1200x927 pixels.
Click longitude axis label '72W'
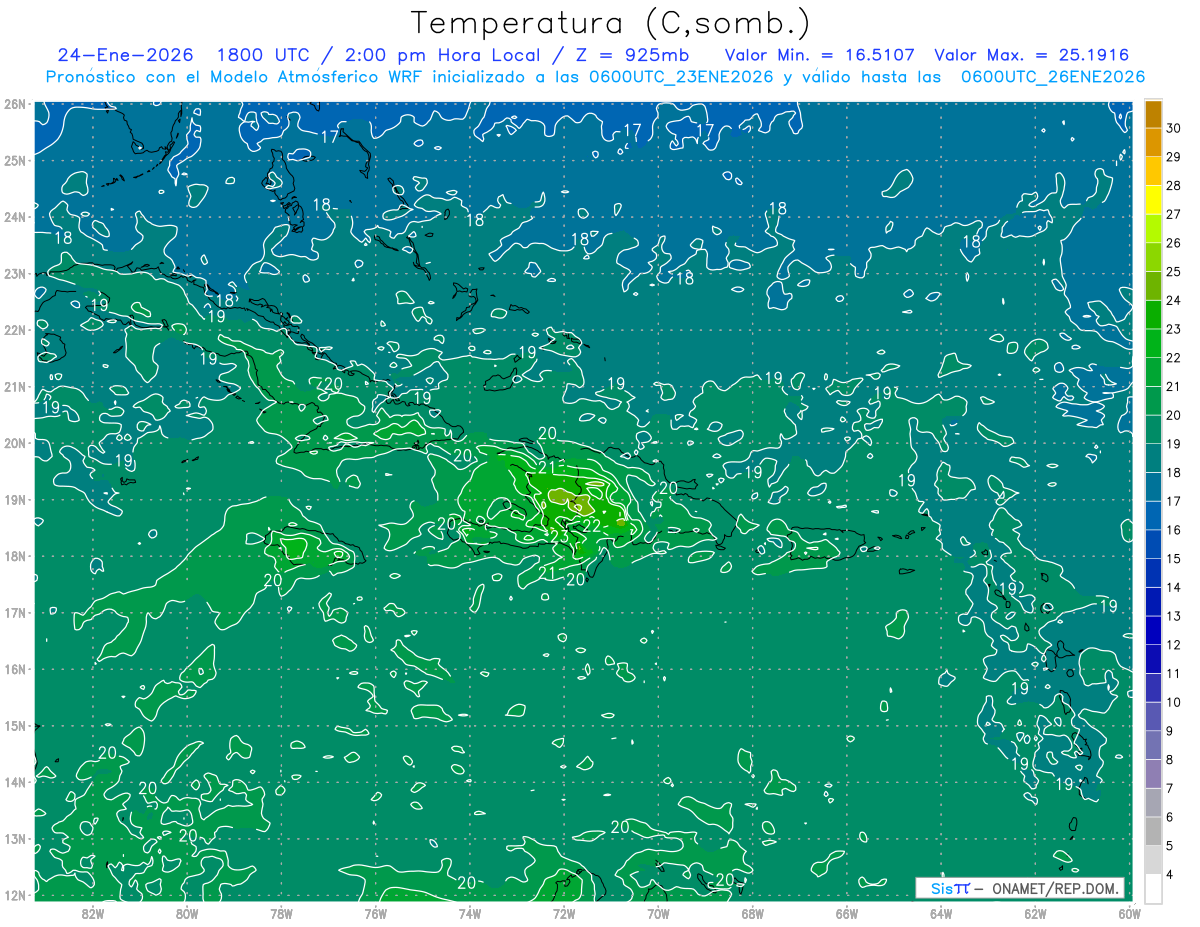pos(564,914)
